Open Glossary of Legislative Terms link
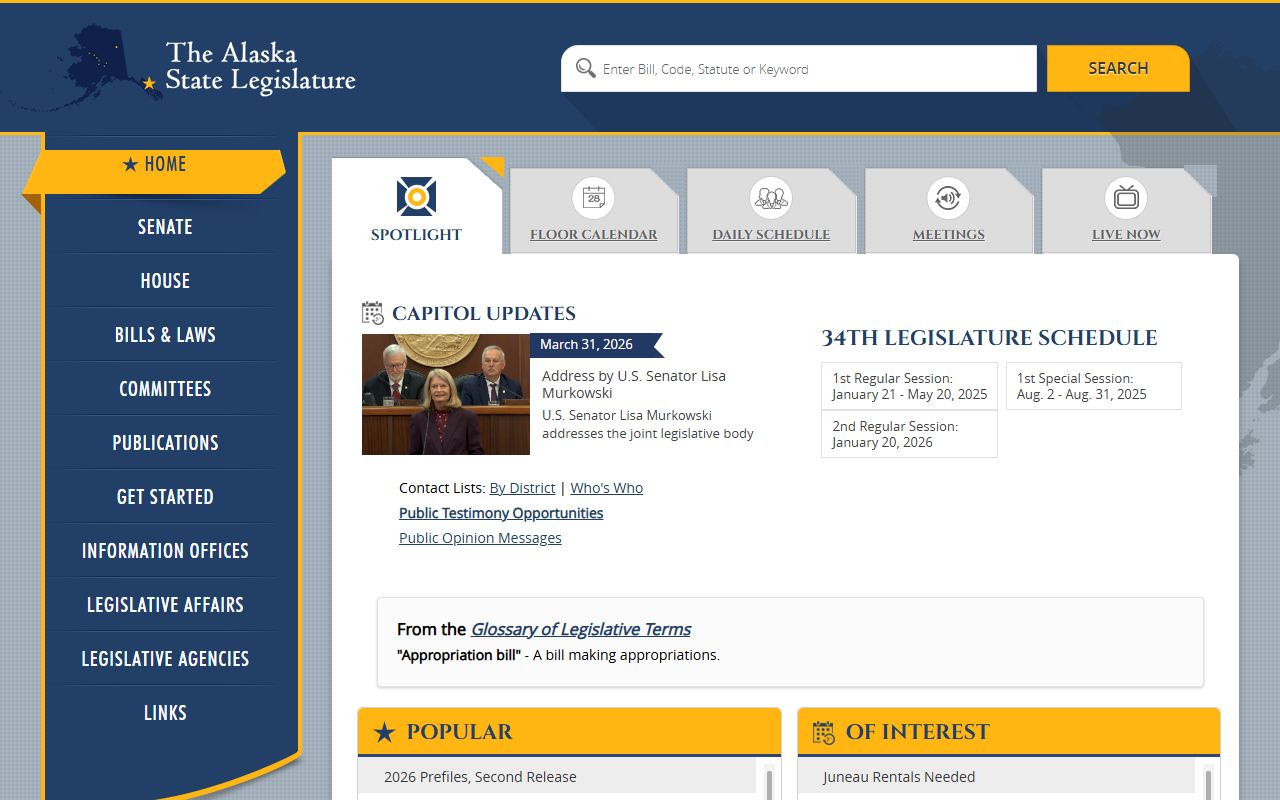This screenshot has height=800, width=1280. (x=581, y=629)
